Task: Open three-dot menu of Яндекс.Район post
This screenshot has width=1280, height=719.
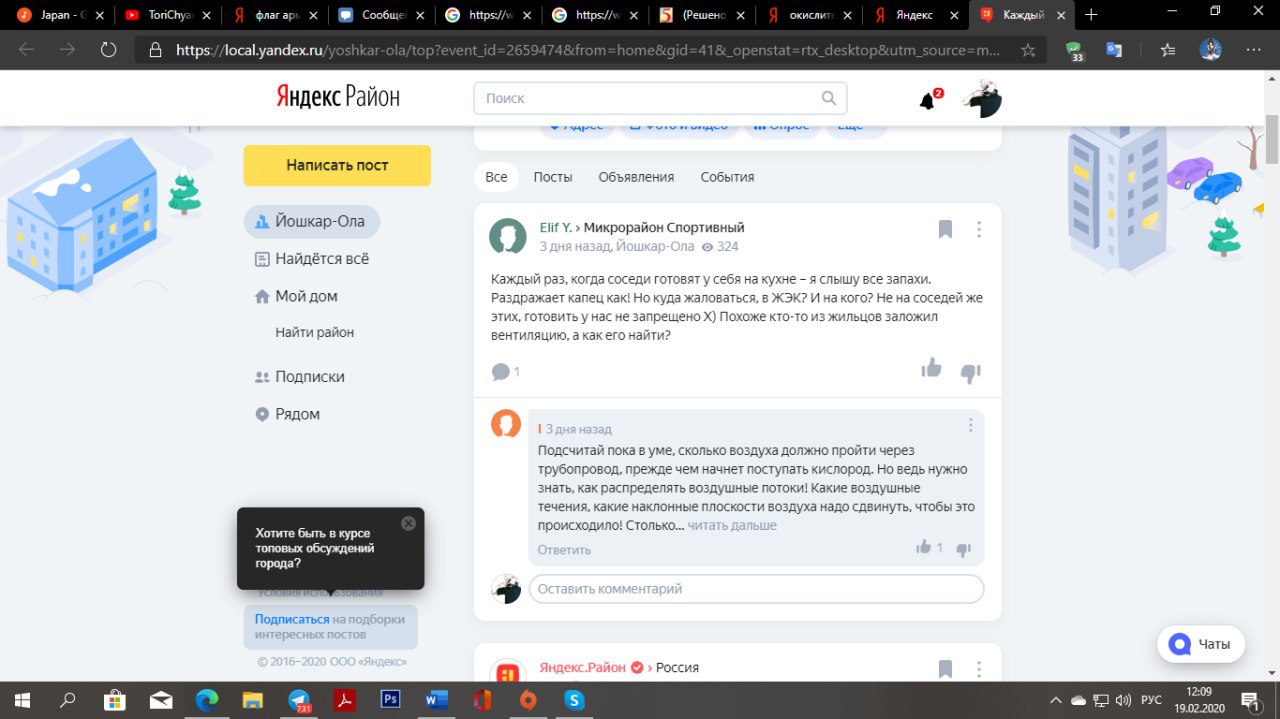Action: coord(979,669)
